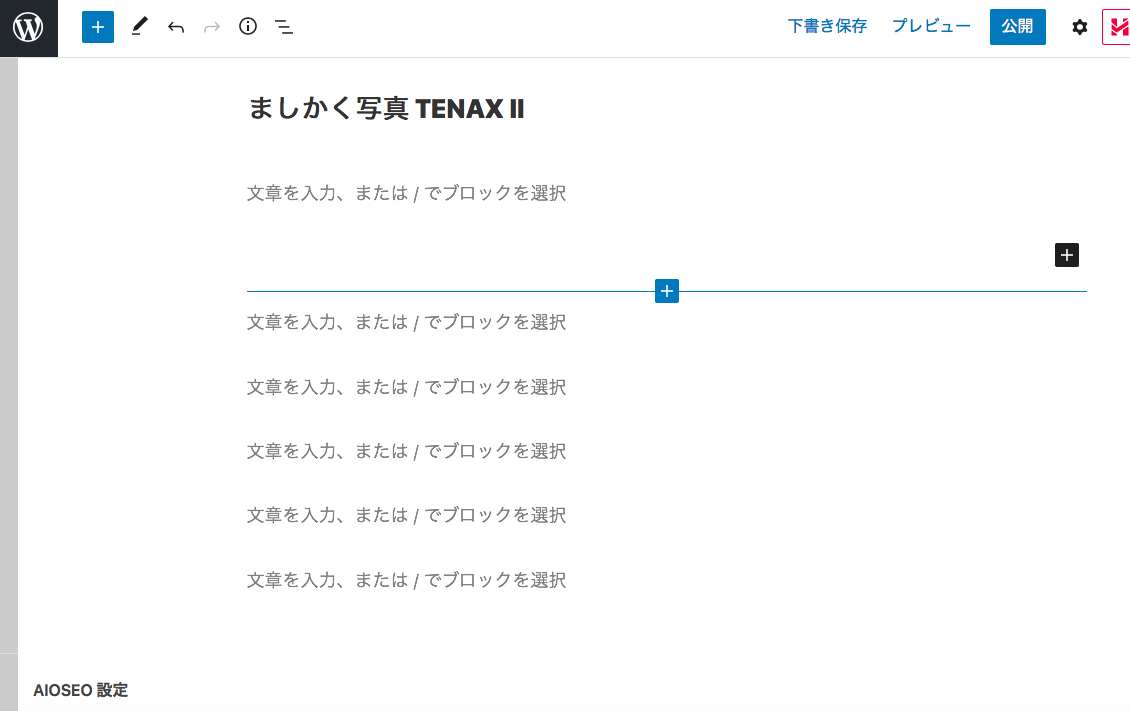Click the third empty paragraph placeholder
The image size is (1130, 711).
coord(407,387)
